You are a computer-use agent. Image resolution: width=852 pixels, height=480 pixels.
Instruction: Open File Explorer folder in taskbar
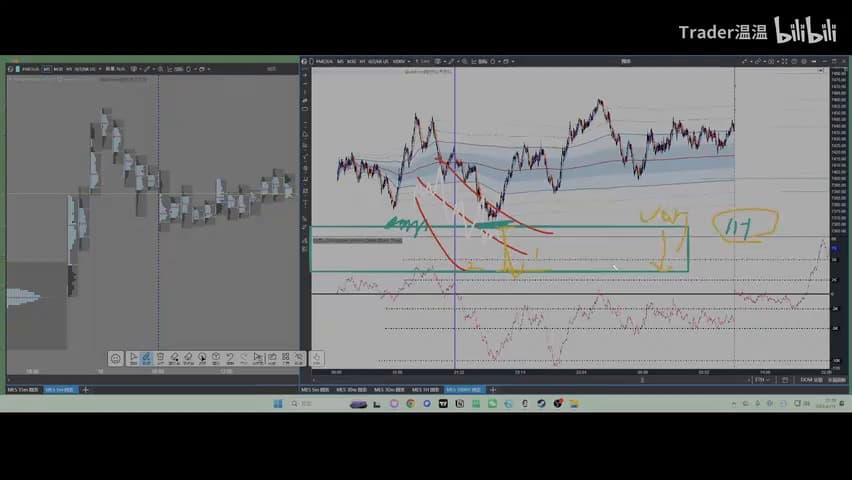click(x=574, y=404)
